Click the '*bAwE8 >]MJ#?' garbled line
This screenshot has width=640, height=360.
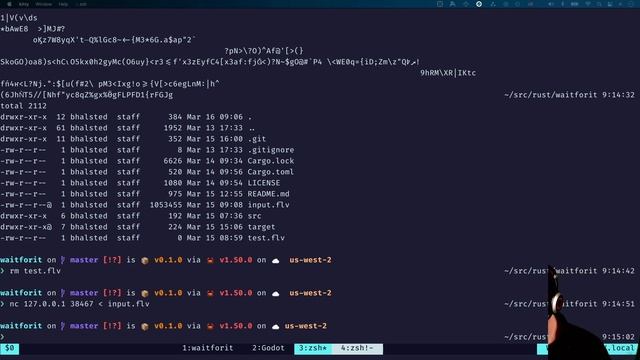pos(33,29)
